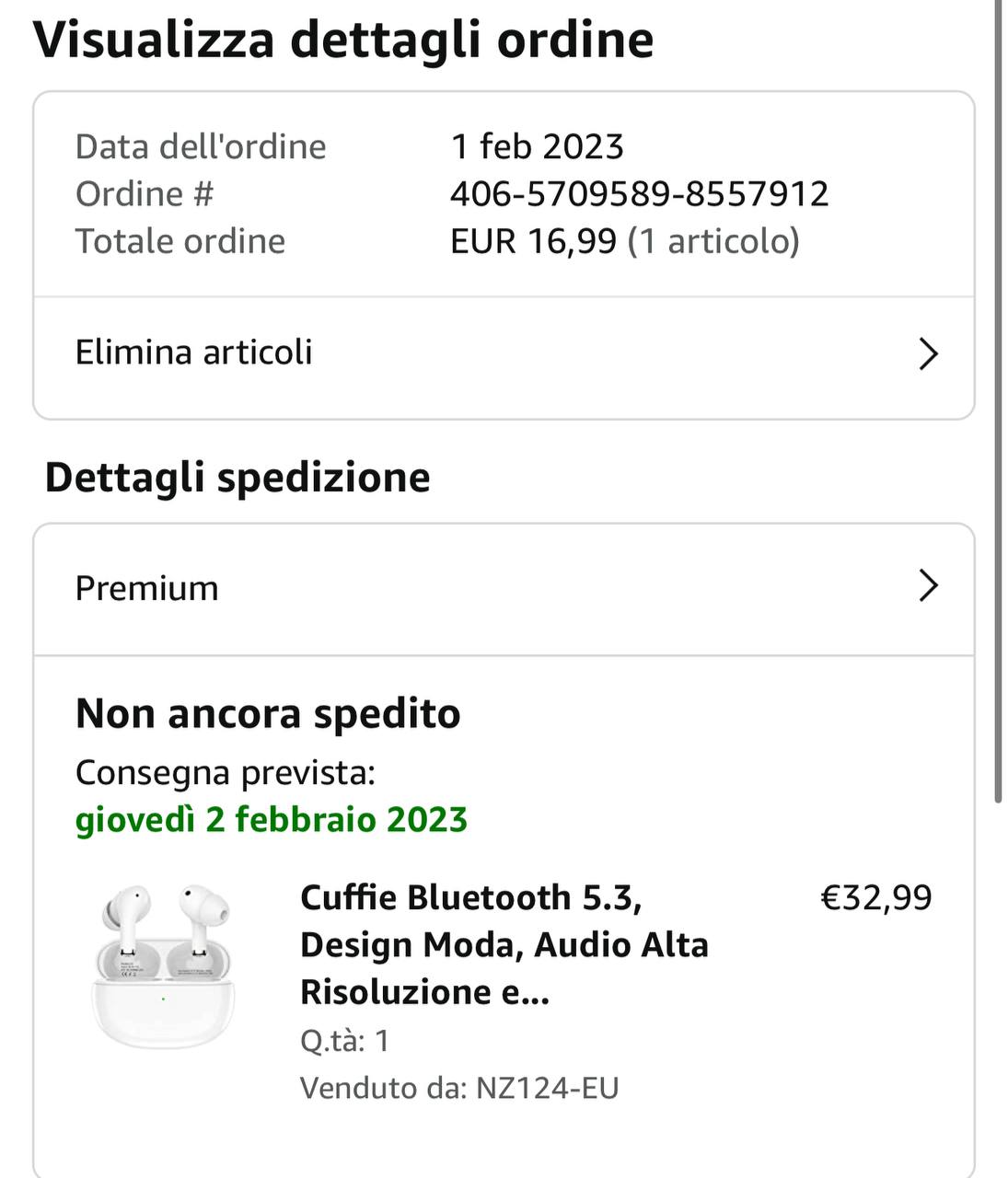
Task: Tap the Elimina articoli label
Action: (x=193, y=352)
